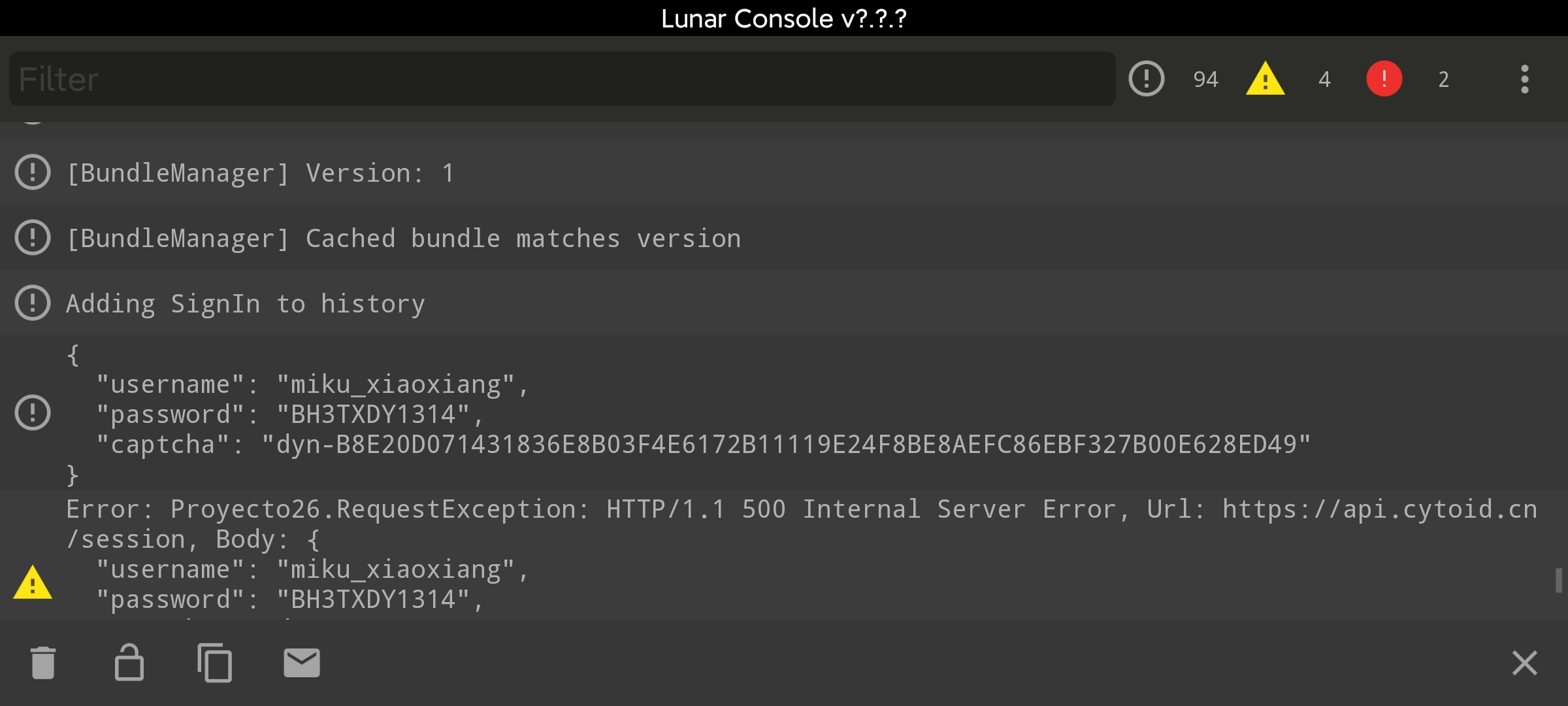This screenshot has height=706, width=1568.
Task: Clear the log with the trash icon
Action: pos(43,663)
